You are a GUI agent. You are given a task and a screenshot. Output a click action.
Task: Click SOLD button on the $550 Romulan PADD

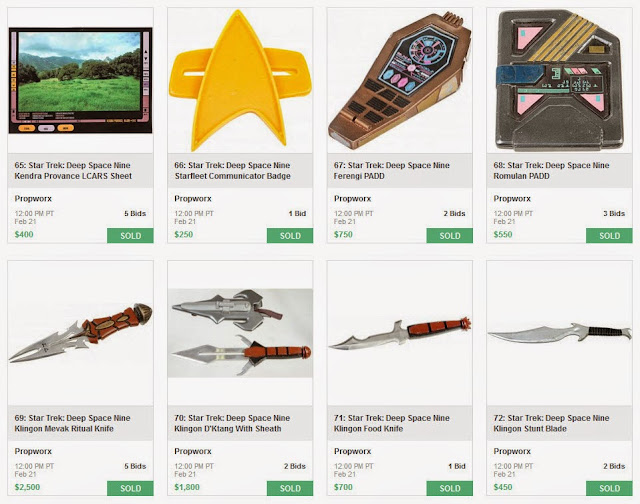tap(609, 235)
